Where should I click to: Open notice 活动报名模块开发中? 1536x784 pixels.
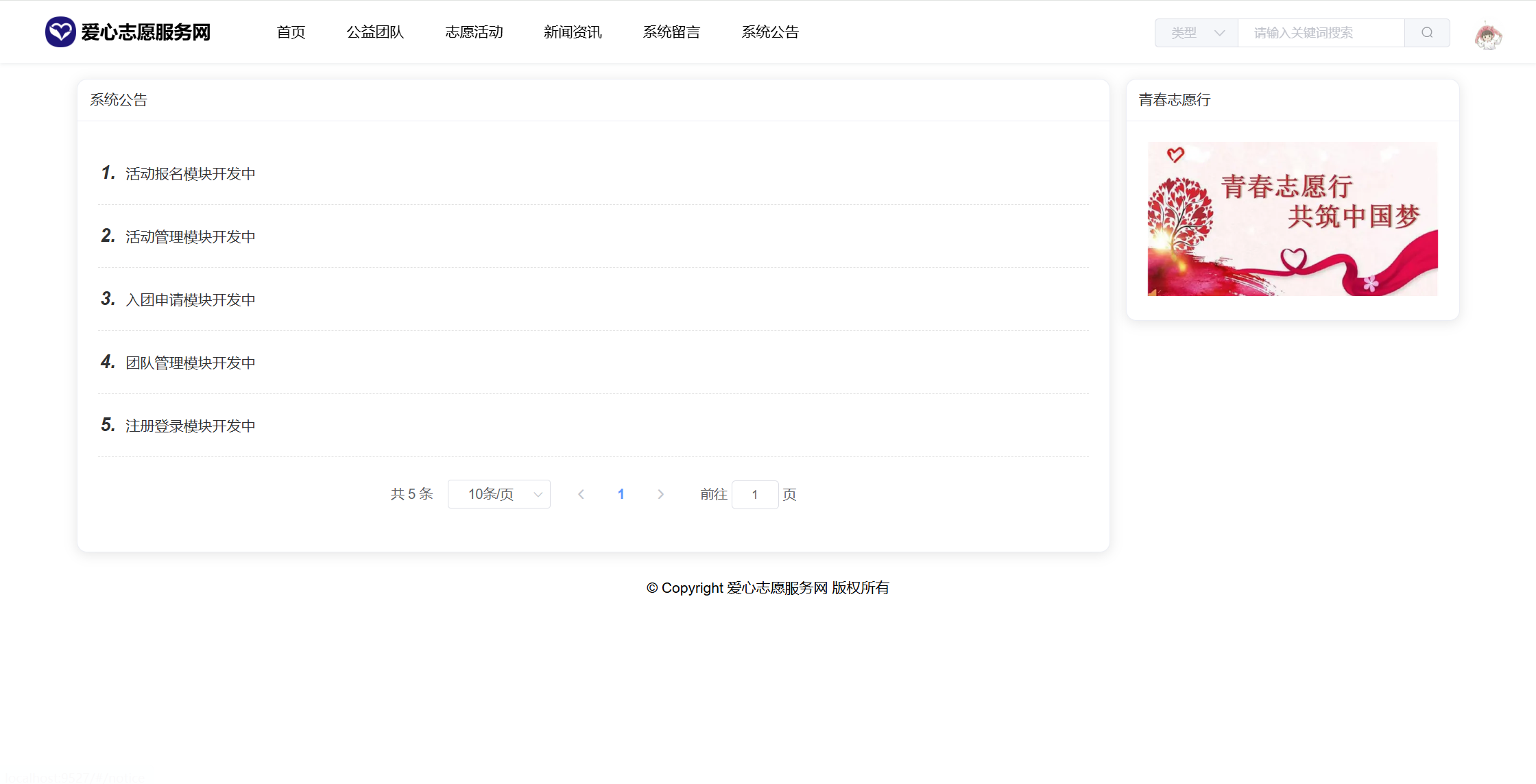coord(190,174)
